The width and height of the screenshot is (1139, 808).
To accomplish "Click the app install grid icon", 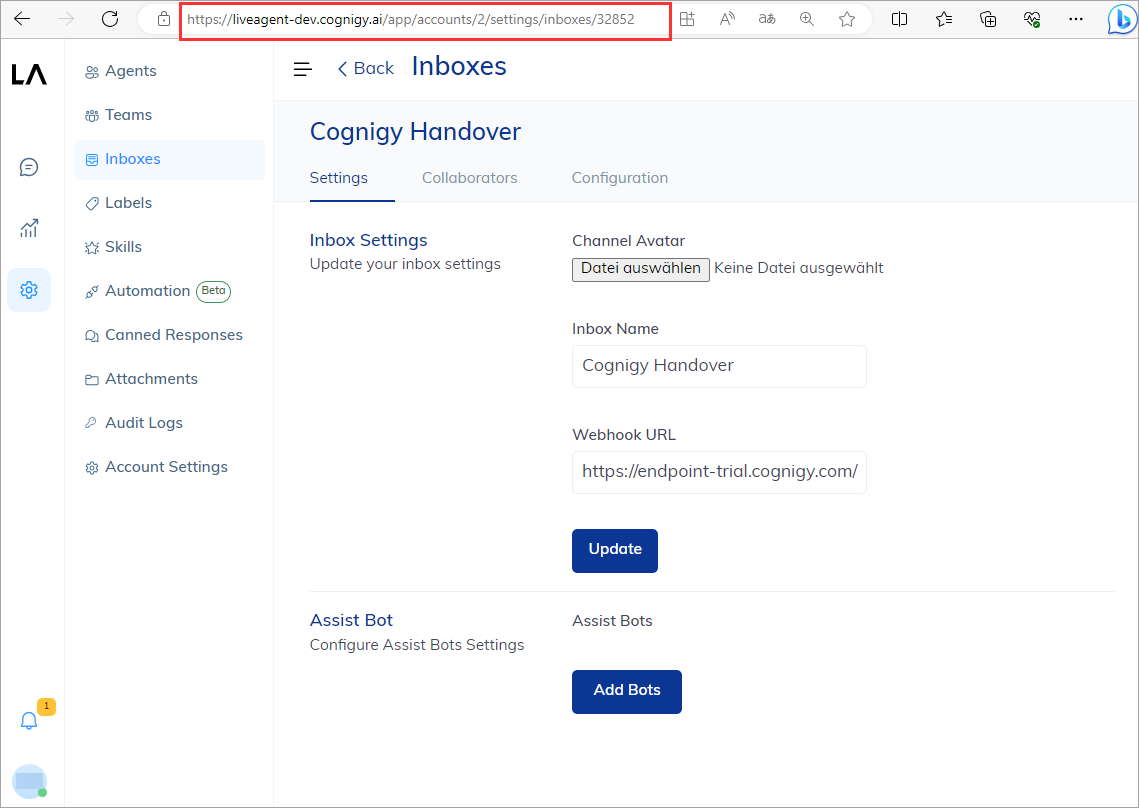I will (x=687, y=19).
